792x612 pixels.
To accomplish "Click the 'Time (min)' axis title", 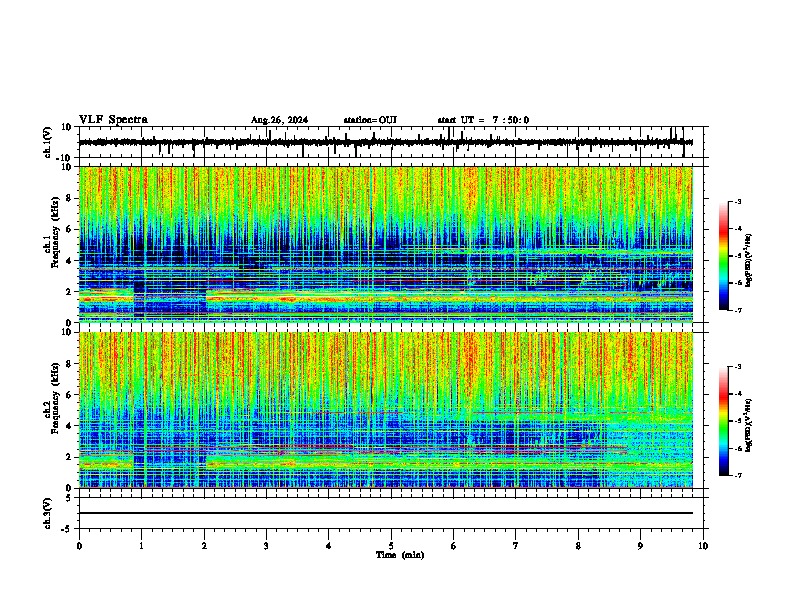I will click(x=400, y=555).
